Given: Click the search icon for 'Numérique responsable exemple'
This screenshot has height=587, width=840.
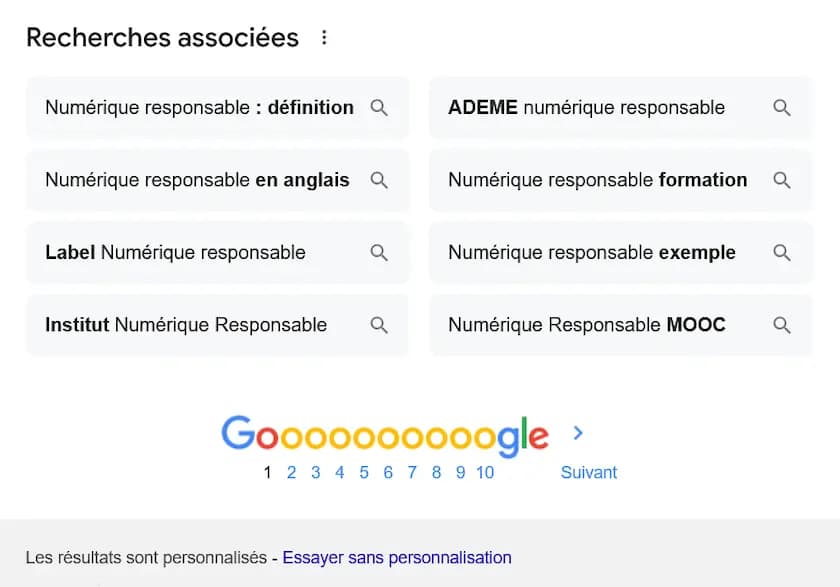Looking at the screenshot, I should coord(782,252).
